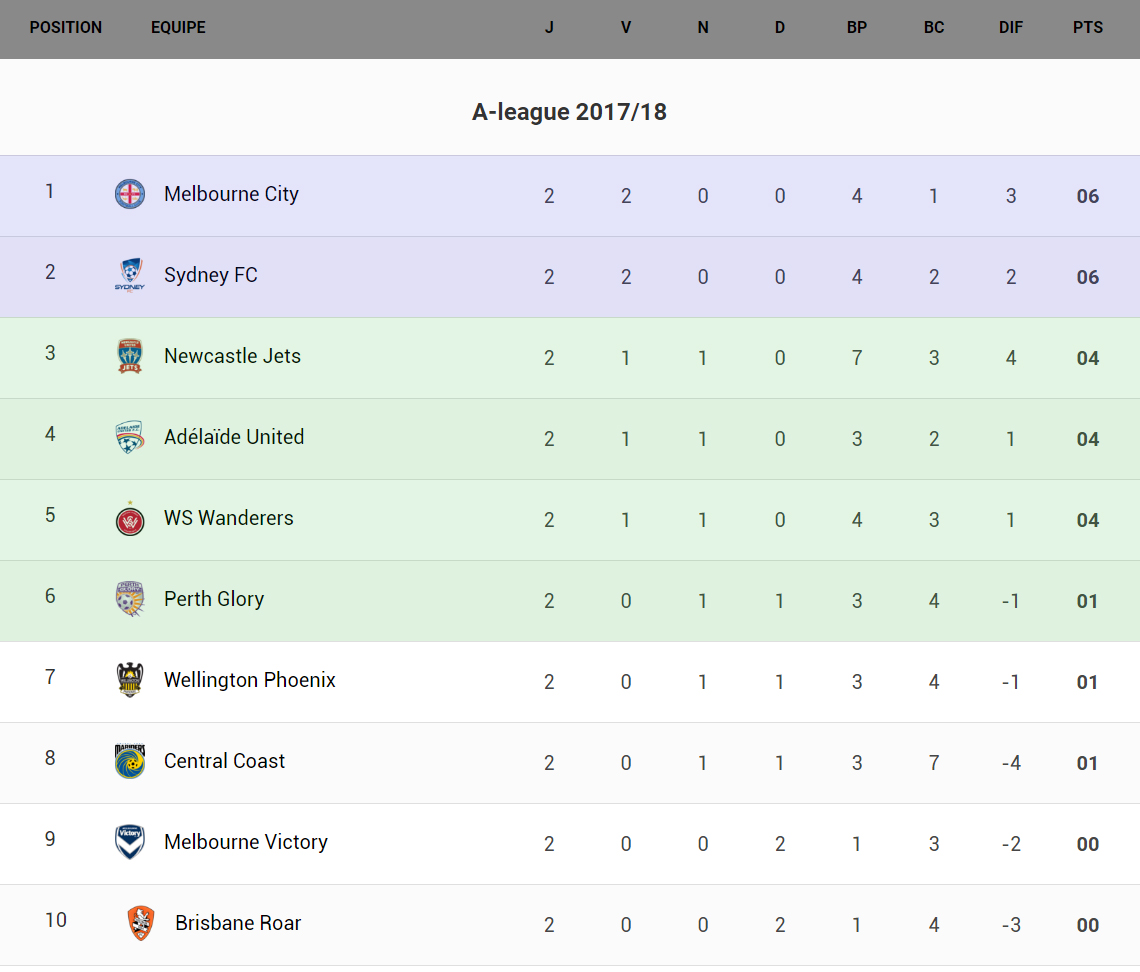Open the Melbourne City team name
This screenshot has height=972, width=1140.
point(231,194)
